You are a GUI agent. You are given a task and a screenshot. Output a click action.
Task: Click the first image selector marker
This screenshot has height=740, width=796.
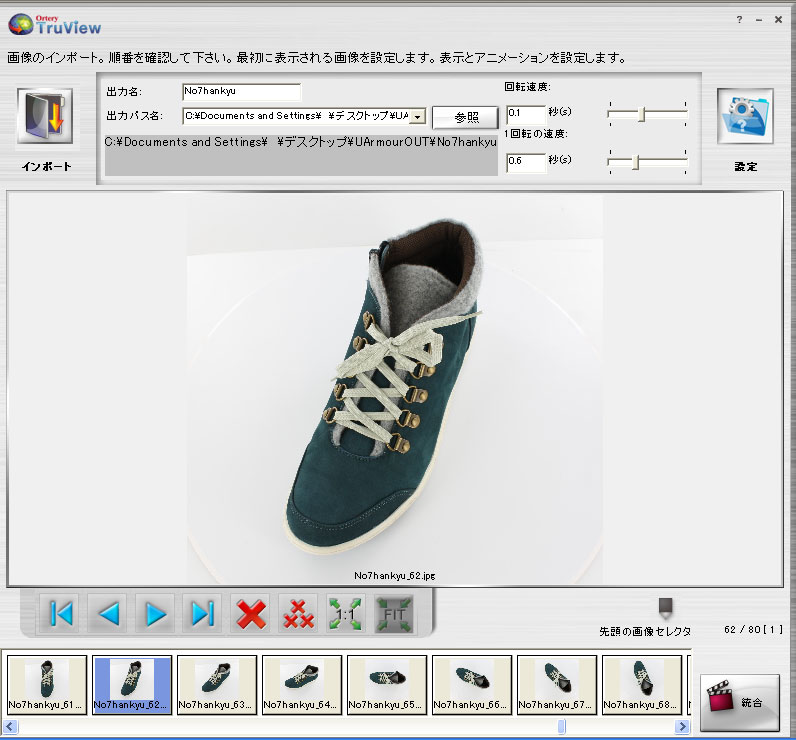pos(665,607)
